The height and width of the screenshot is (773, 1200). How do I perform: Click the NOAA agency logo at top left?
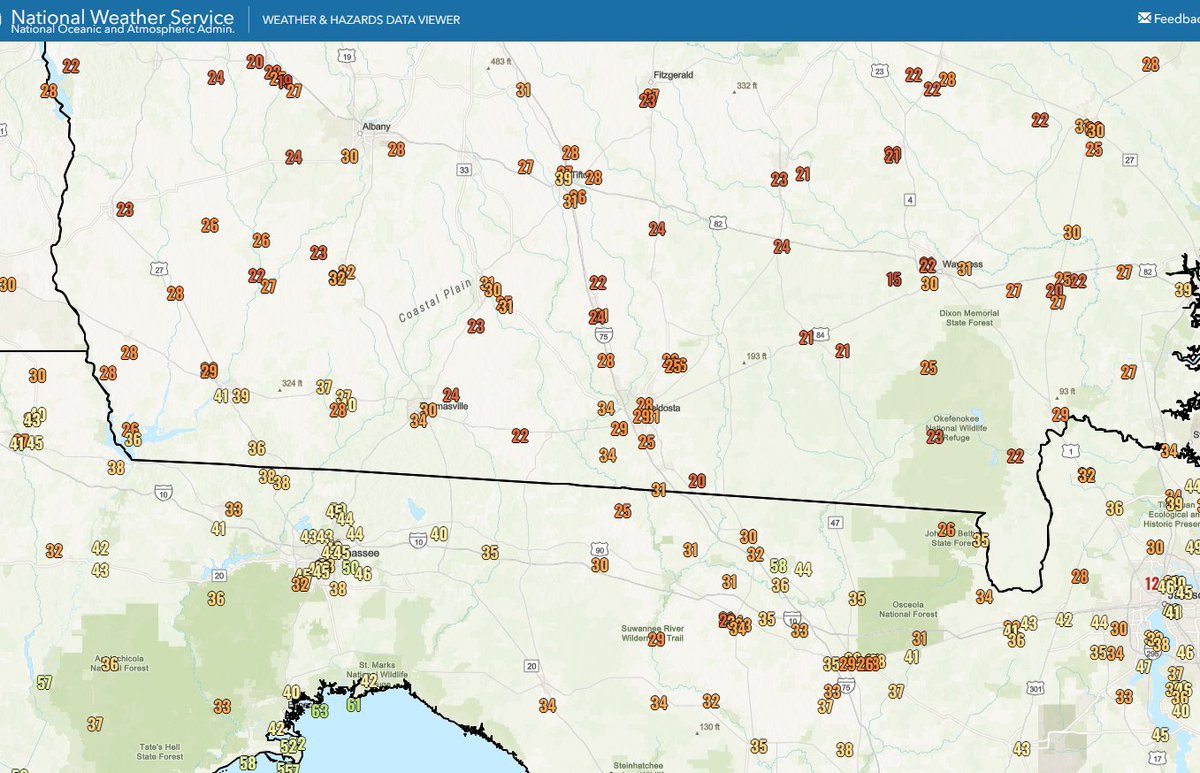point(5,16)
